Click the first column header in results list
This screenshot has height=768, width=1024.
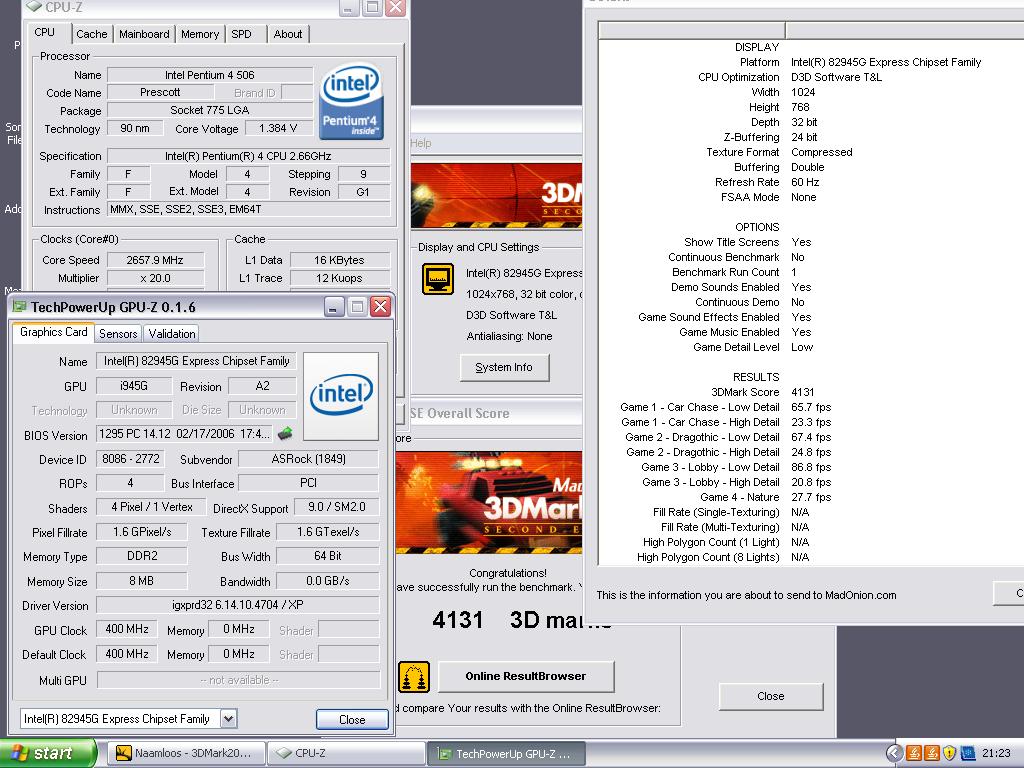[692, 30]
